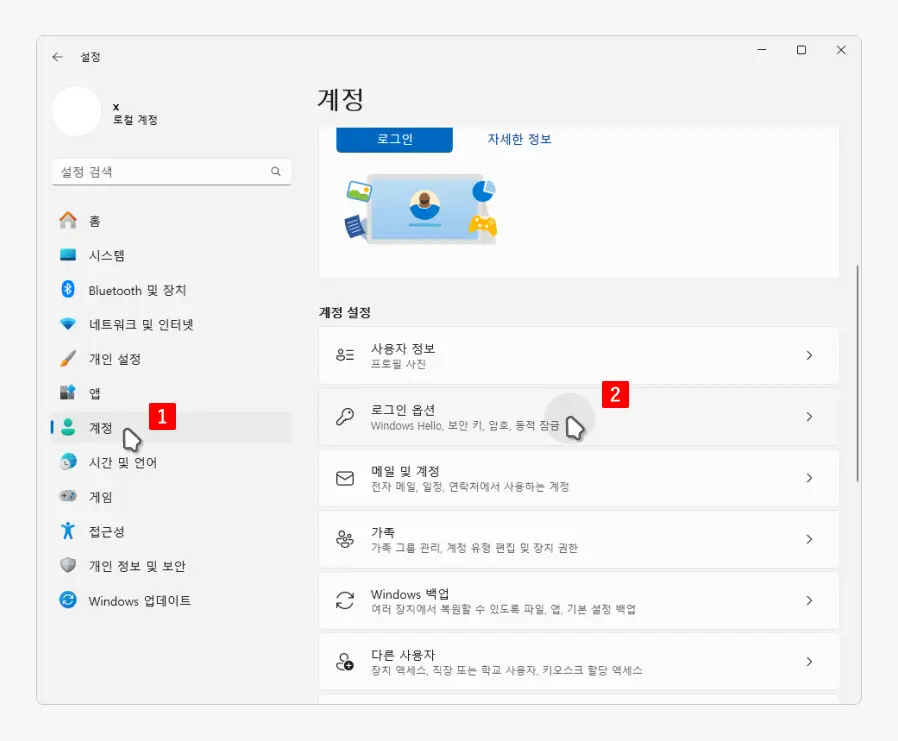Click the 시간 및 언어 globe clock icon
898x741 pixels.
[68, 462]
